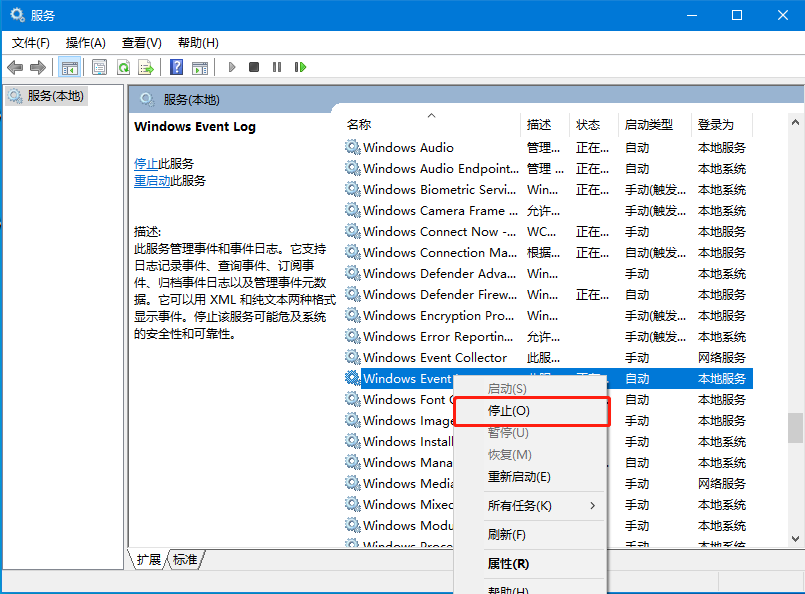Image resolution: width=805 pixels, height=594 pixels.
Task: Switch to the 扩展 tab
Action: pyautogui.click(x=149, y=560)
